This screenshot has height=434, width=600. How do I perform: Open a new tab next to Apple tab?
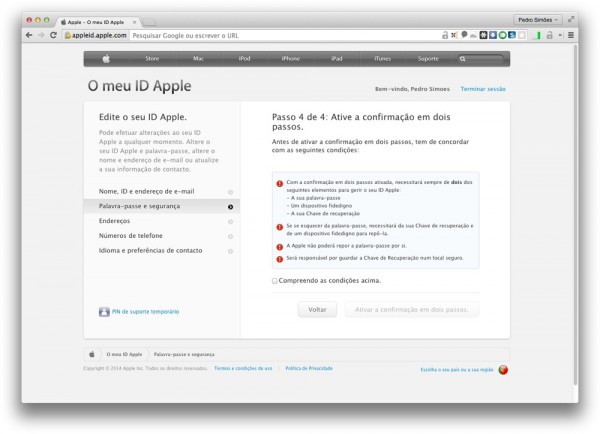click(x=149, y=22)
